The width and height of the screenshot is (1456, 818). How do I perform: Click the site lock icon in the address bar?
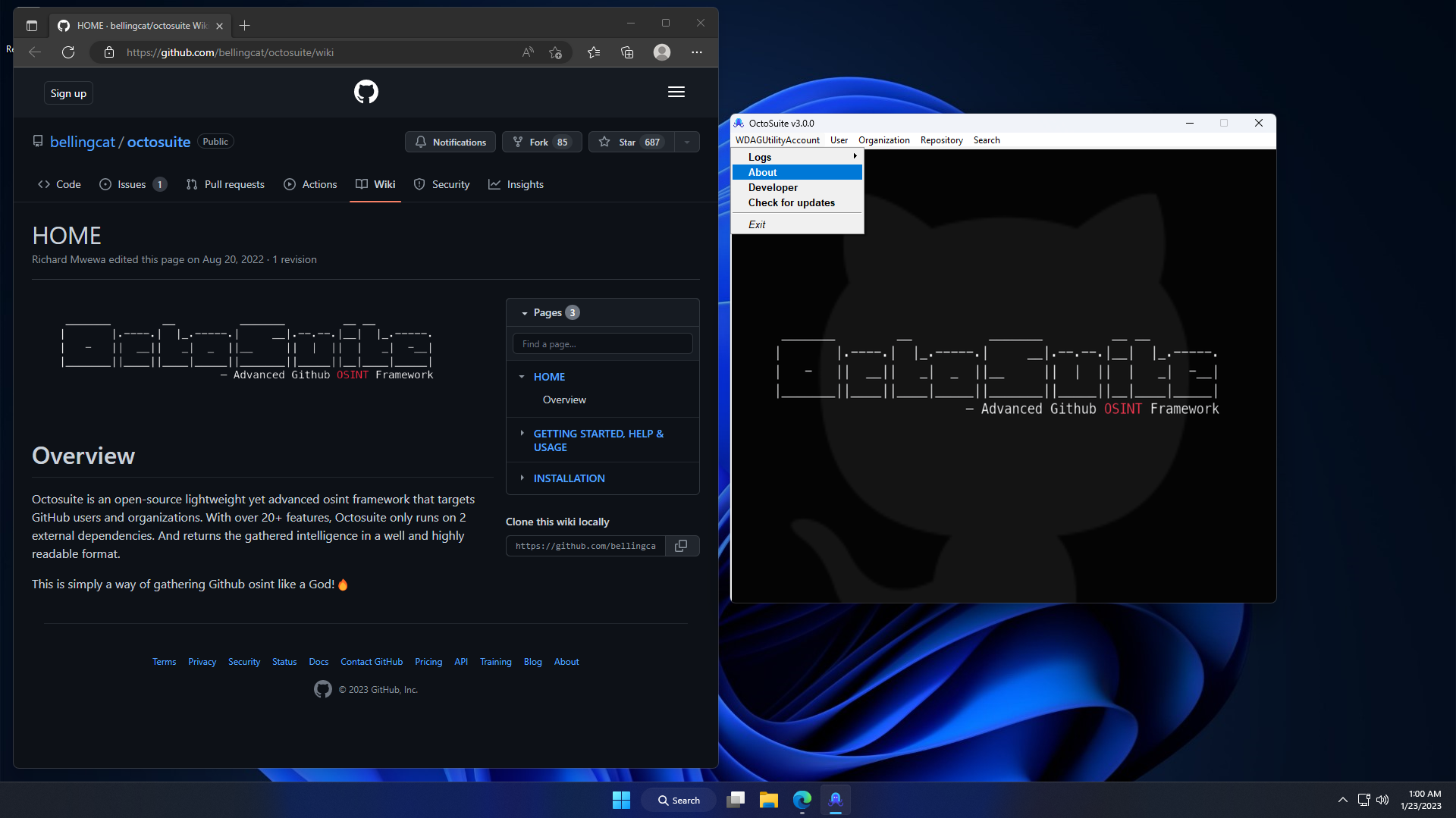pyautogui.click(x=109, y=52)
